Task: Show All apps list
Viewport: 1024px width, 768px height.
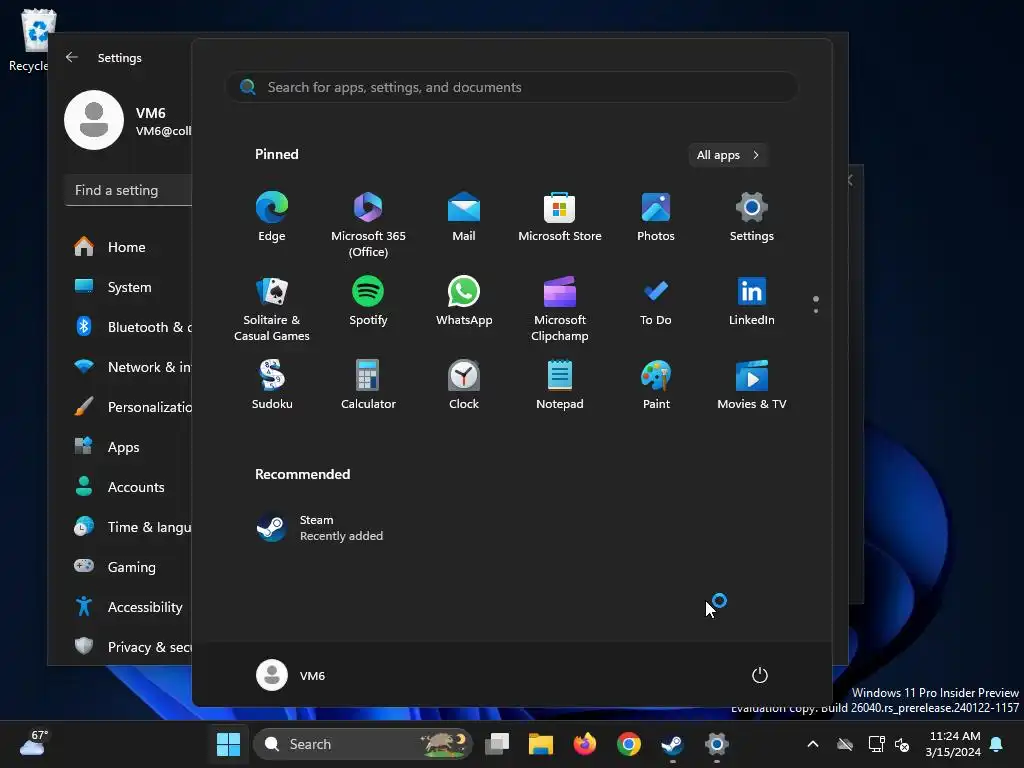Action: pyautogui.click(x=728, y=155)
